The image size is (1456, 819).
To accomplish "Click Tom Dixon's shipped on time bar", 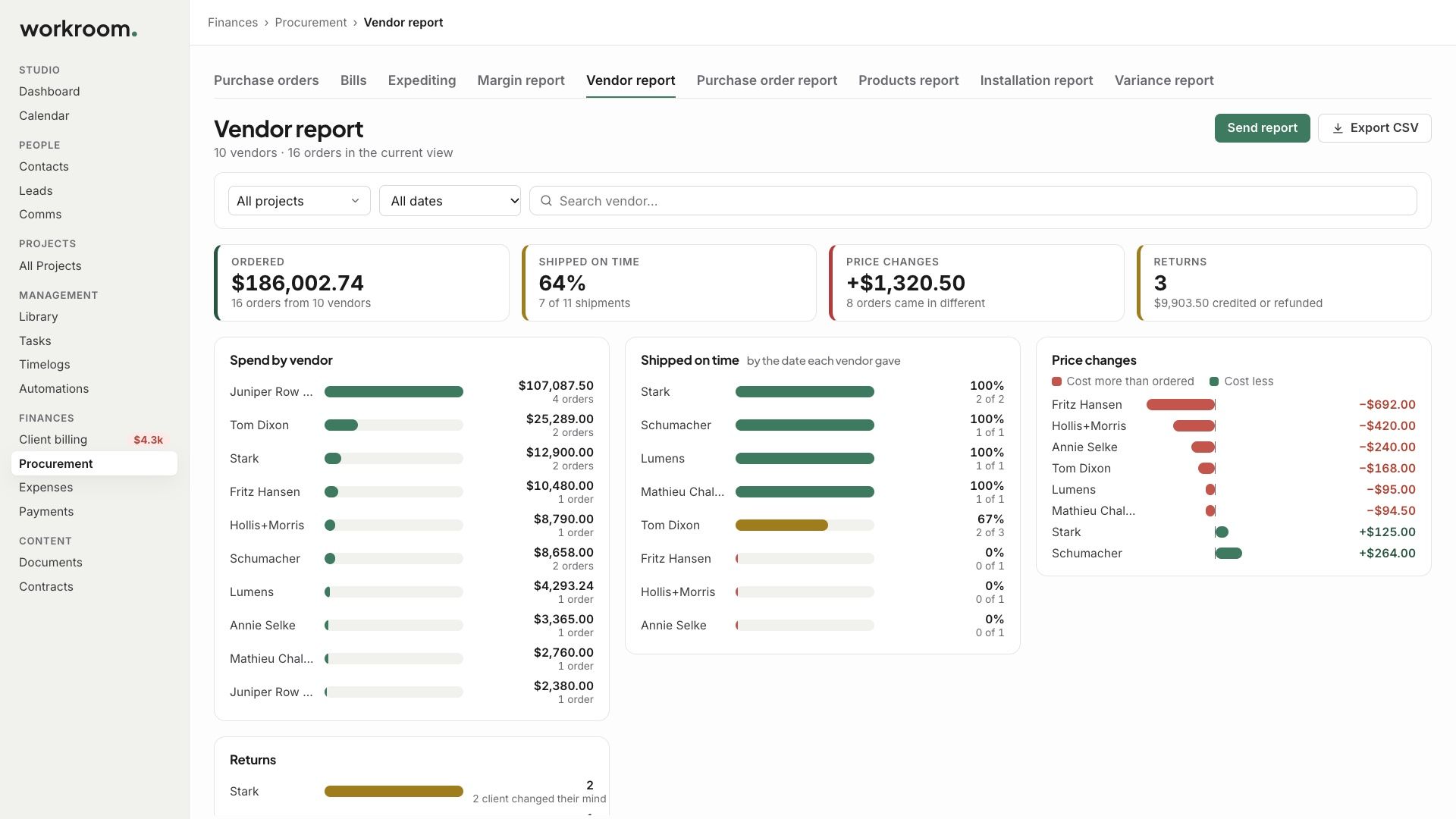I will tap(805, 526).
